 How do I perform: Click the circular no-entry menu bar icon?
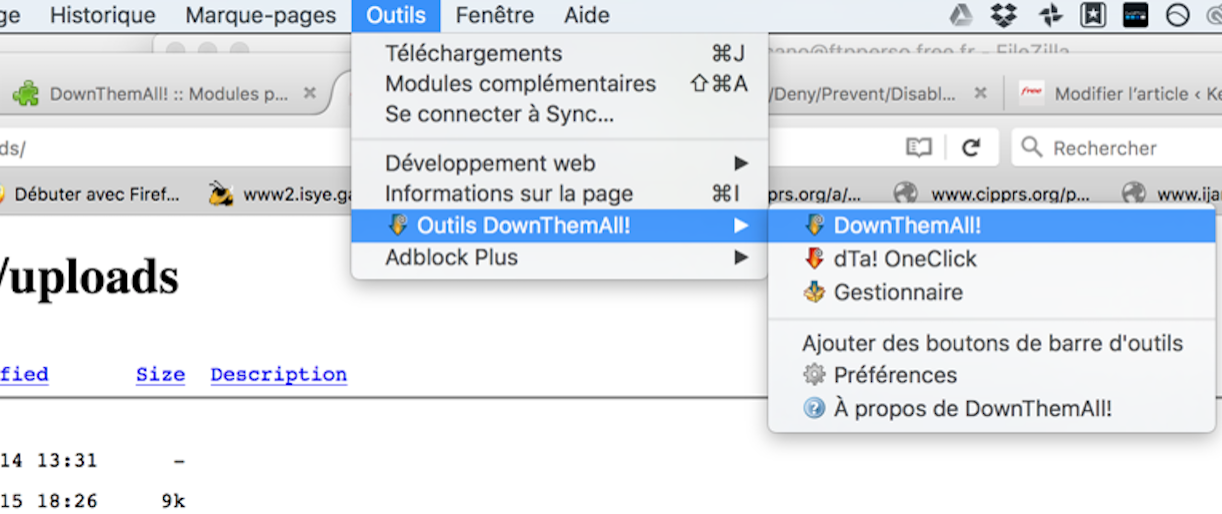[x=1178, y=15]
